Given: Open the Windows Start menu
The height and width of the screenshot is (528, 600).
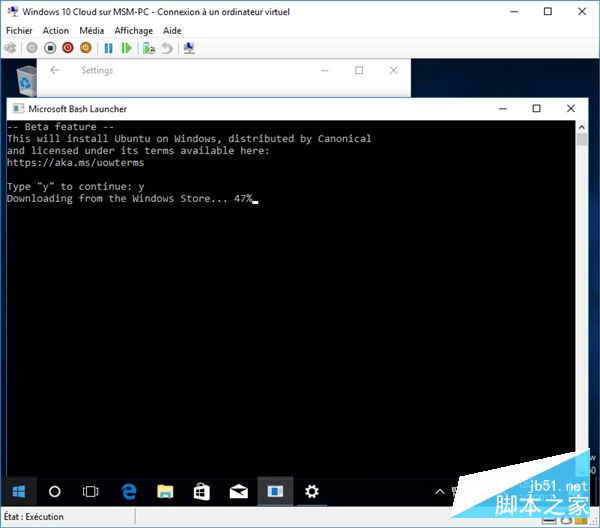Looking at the screenshot, I should (18, 491).
